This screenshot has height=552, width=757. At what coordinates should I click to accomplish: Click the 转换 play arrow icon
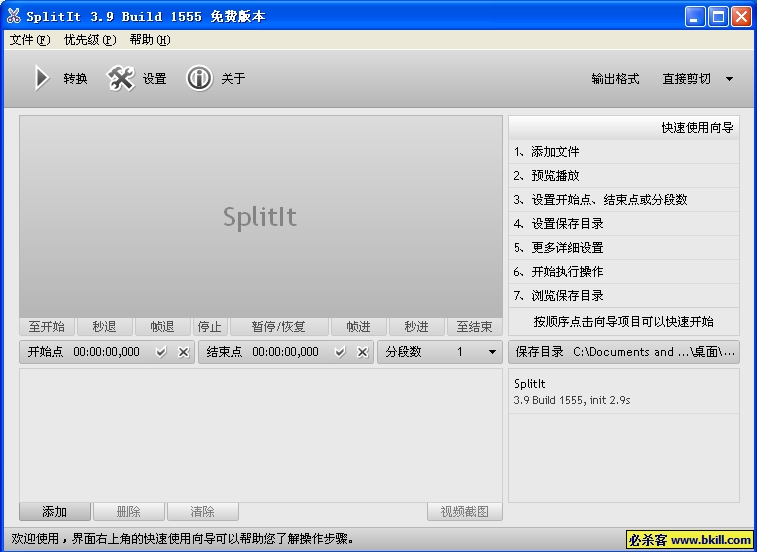(x=41, y=79)
